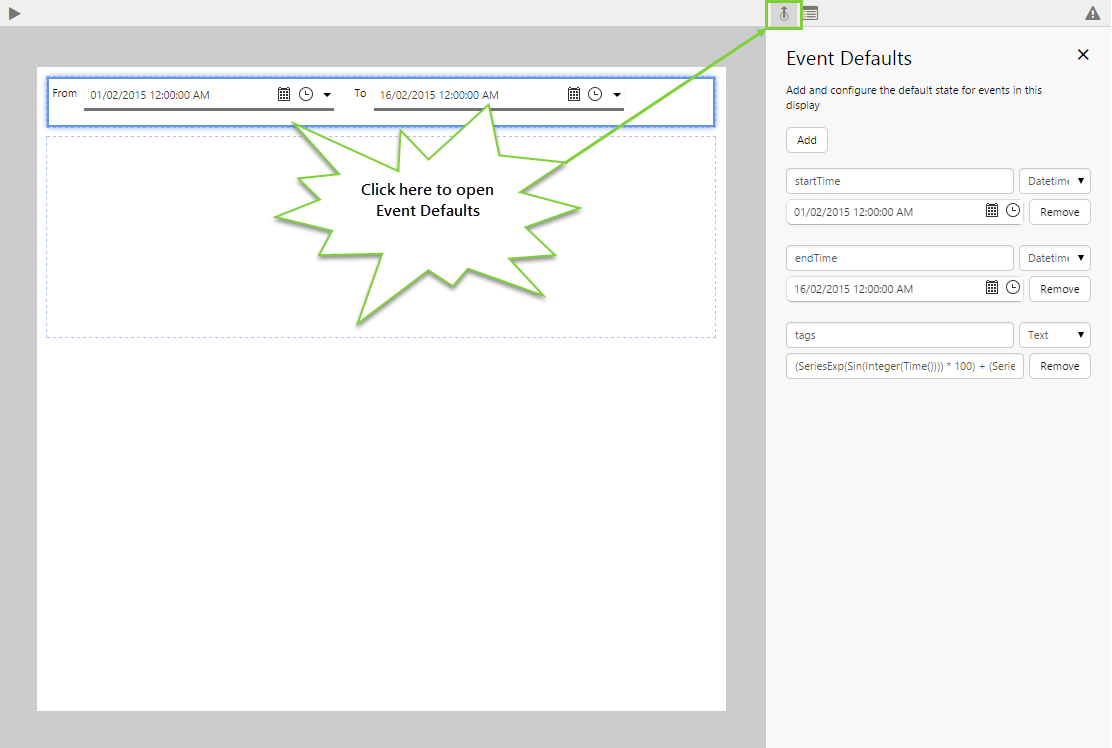Viewport: 1112px width, 748px height.
Task: Open clock icon for endTime value
Action: [1013, 288]
